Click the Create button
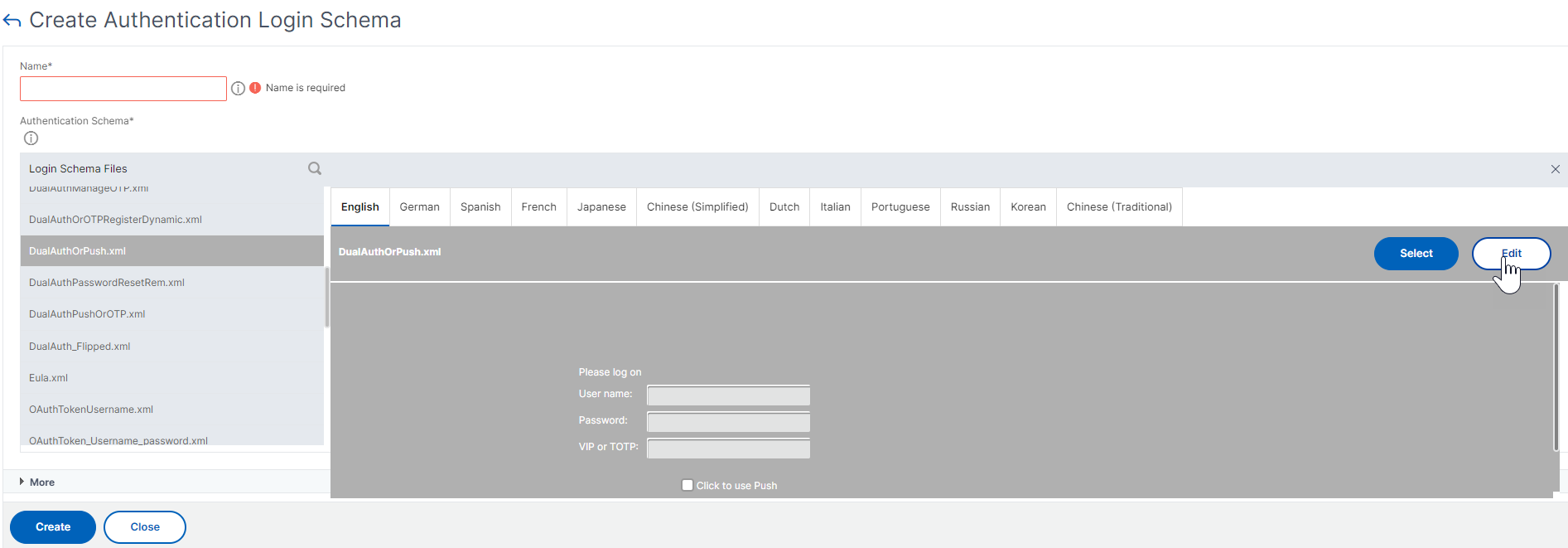The width and height of the screenshot is (1568, 548). tap(53, 527)
